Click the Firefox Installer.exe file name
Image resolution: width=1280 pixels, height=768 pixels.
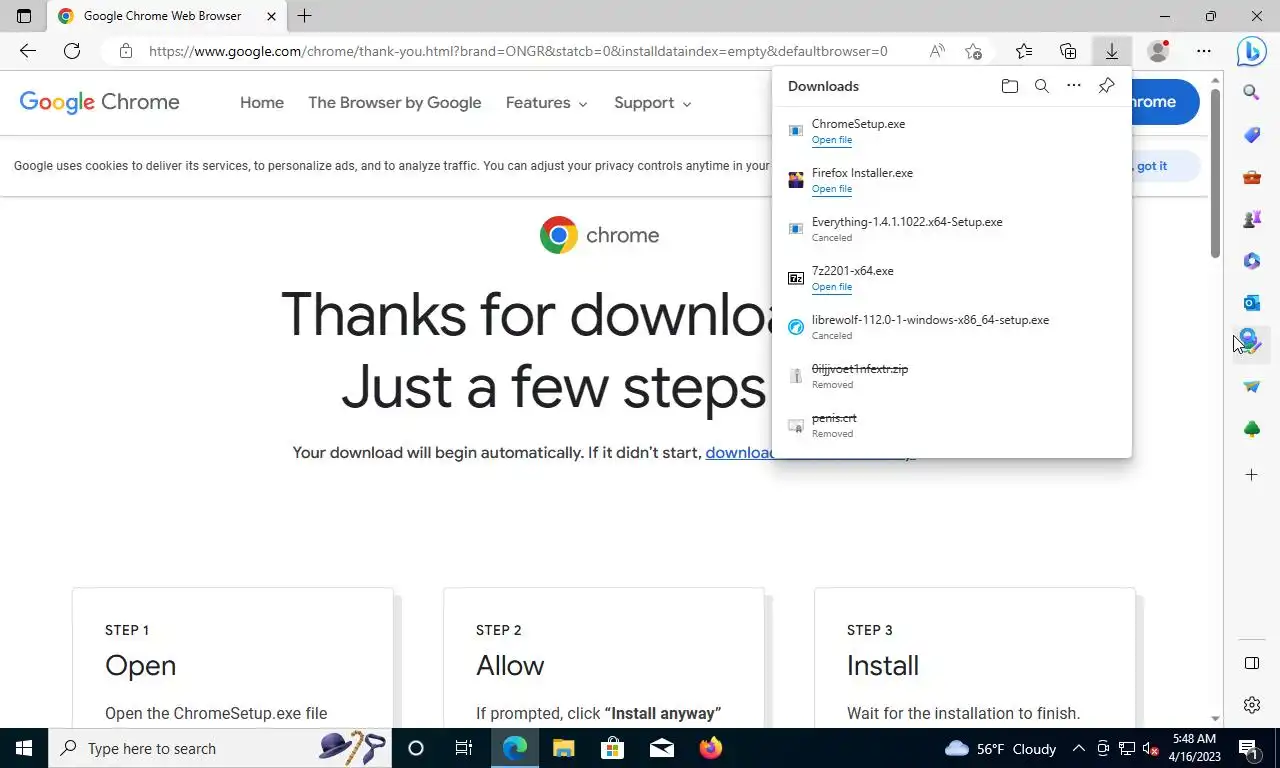tap(862, 173)
